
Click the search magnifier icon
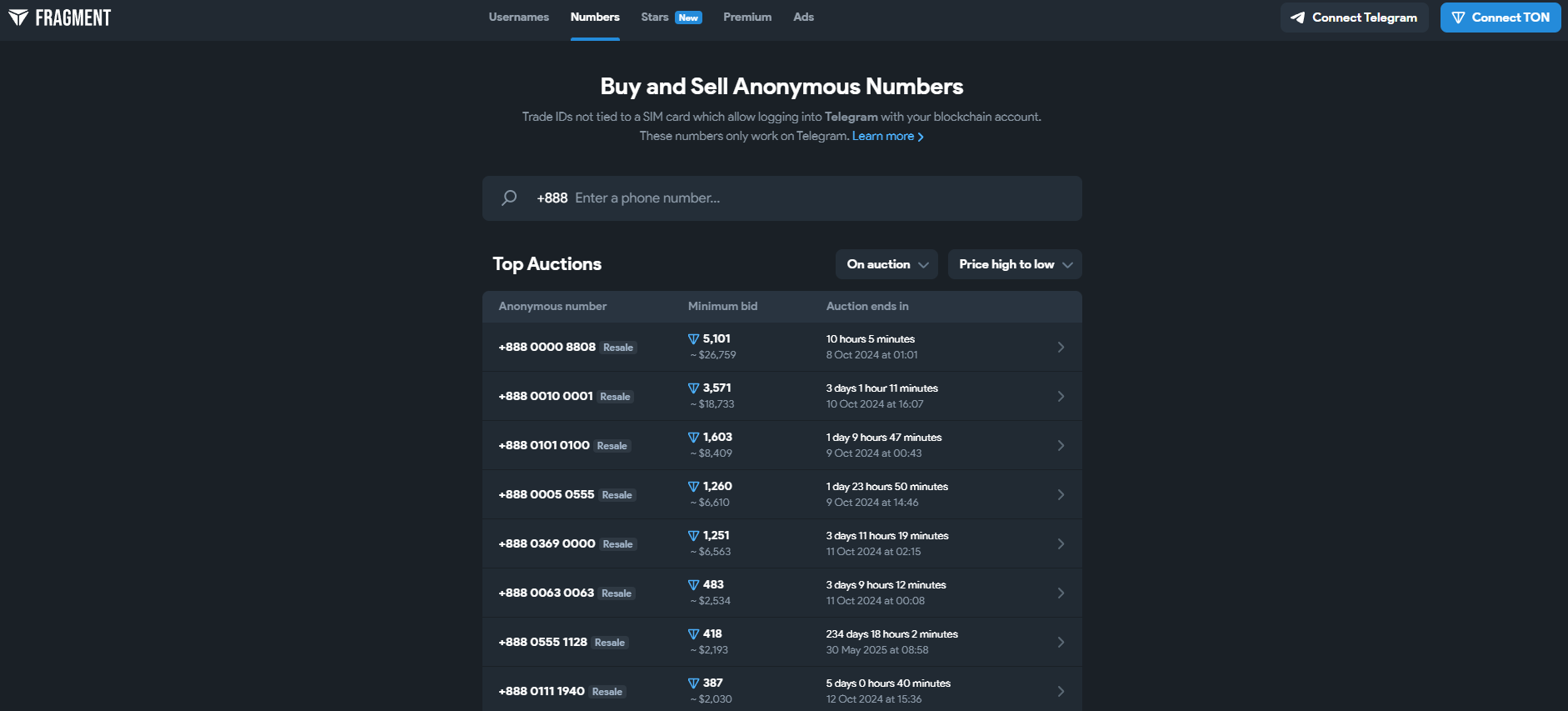(509, 198)
